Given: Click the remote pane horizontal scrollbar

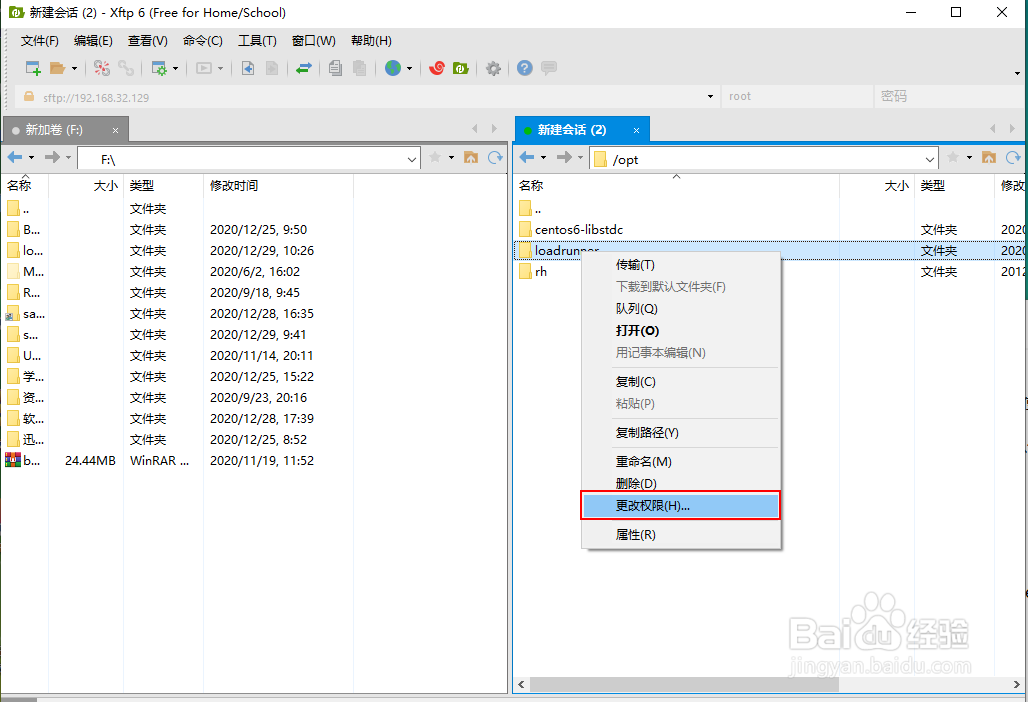Looking at the screenshot, I should coord(684,684).
